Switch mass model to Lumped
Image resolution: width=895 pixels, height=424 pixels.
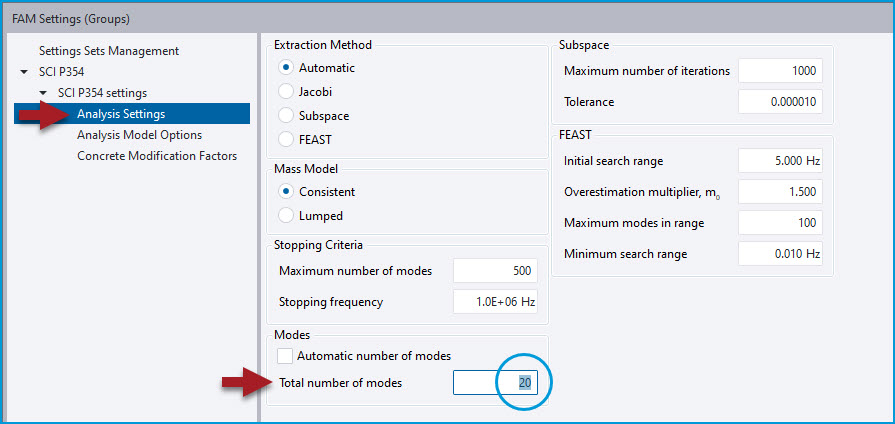click(x=287, y=216)
